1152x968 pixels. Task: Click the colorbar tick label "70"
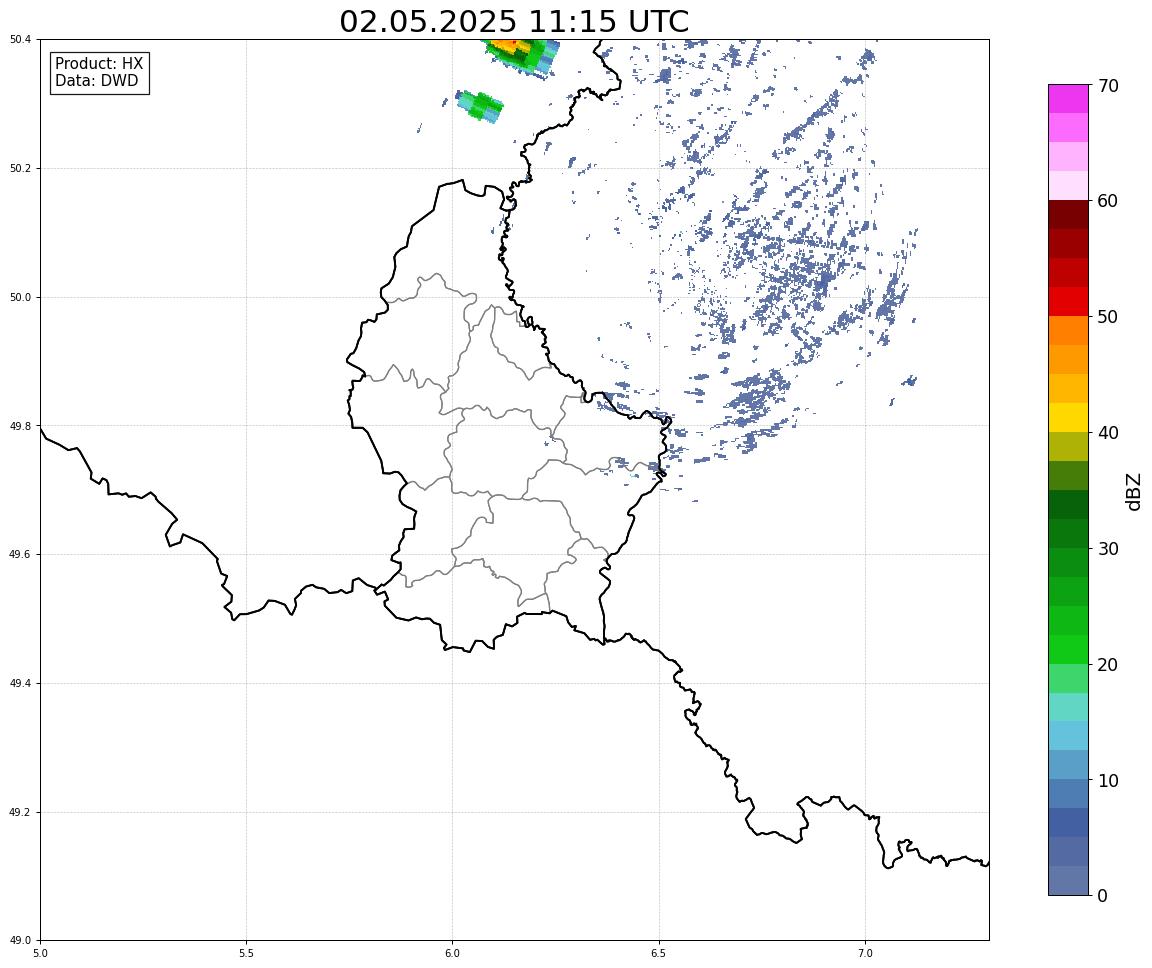[x=1108, y=86]
